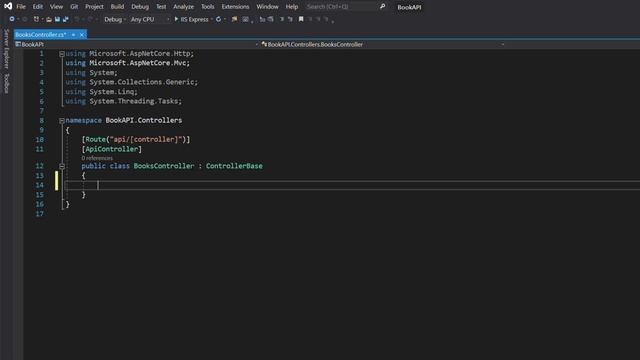
Task: Click the IIS Express run button
Action: pyautogui.click(x=191, y=19)
